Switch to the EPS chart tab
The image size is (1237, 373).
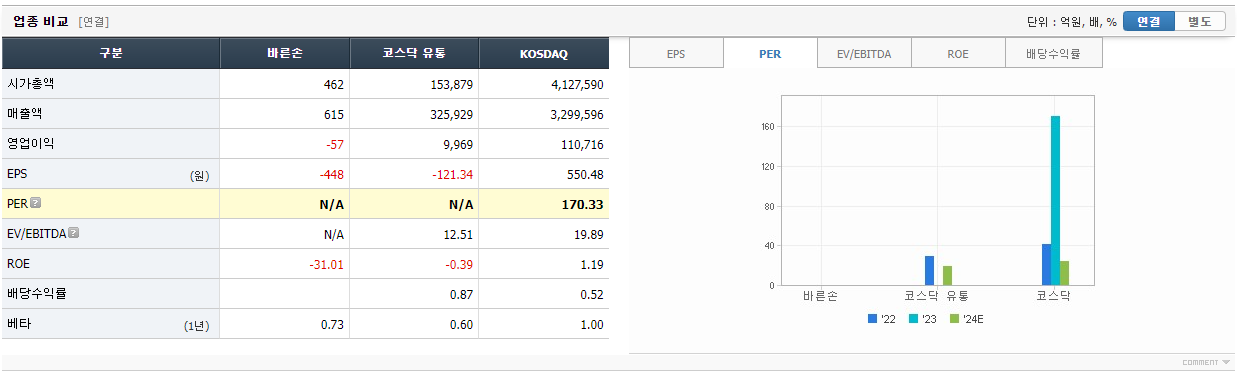[x=676, y=54]
